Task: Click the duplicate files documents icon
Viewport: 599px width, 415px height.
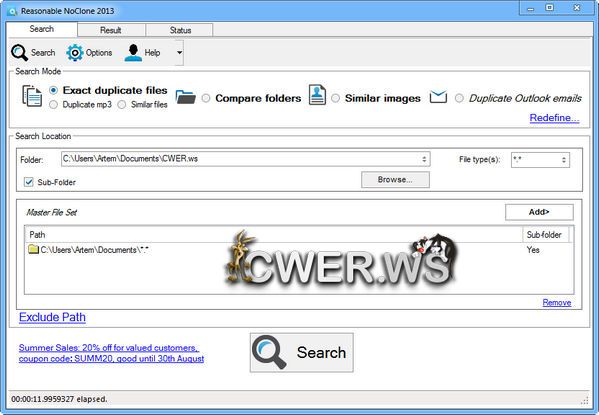Action: [32, 96]
